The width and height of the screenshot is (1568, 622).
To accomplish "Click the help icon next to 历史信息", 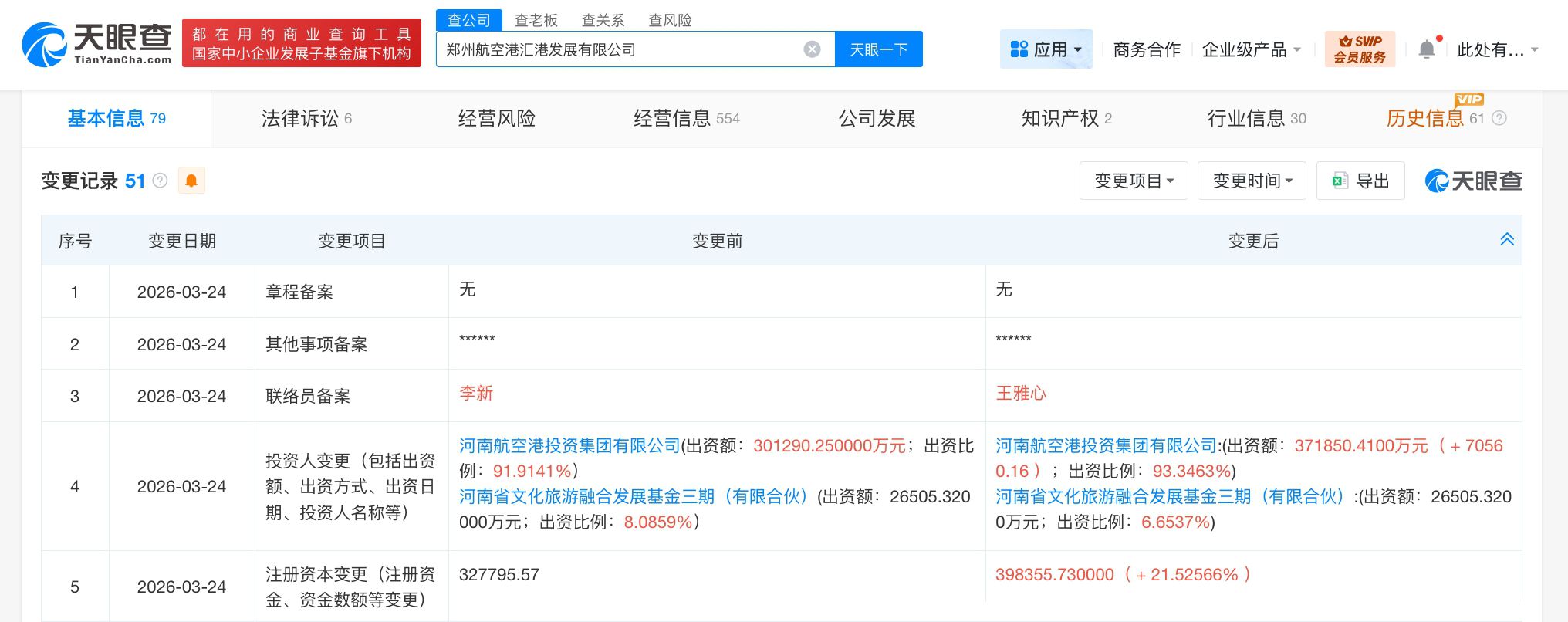I will (1499, 118).
